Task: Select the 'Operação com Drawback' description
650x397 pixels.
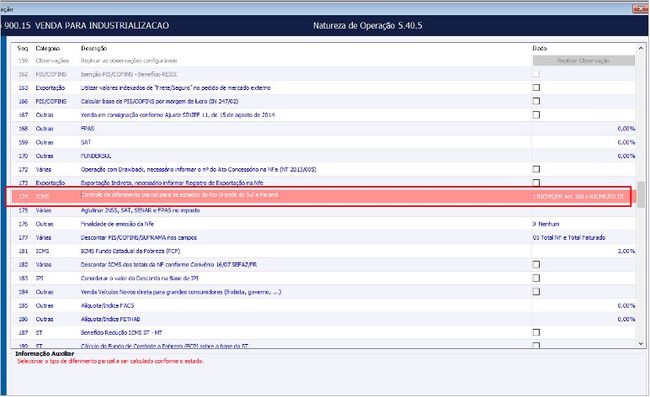Action: [x=198, y=169]
